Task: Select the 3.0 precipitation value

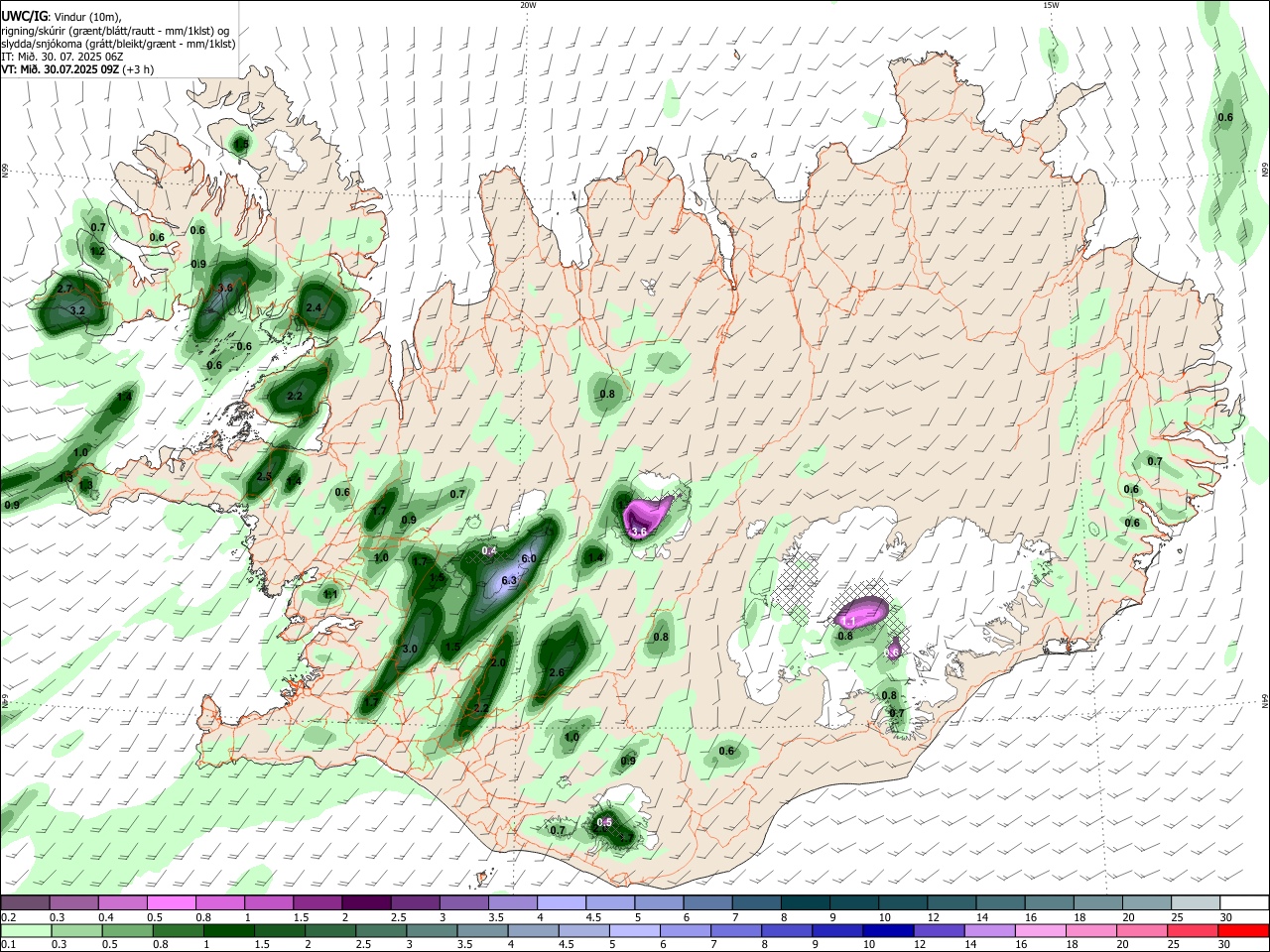Action: pos(410,648)
